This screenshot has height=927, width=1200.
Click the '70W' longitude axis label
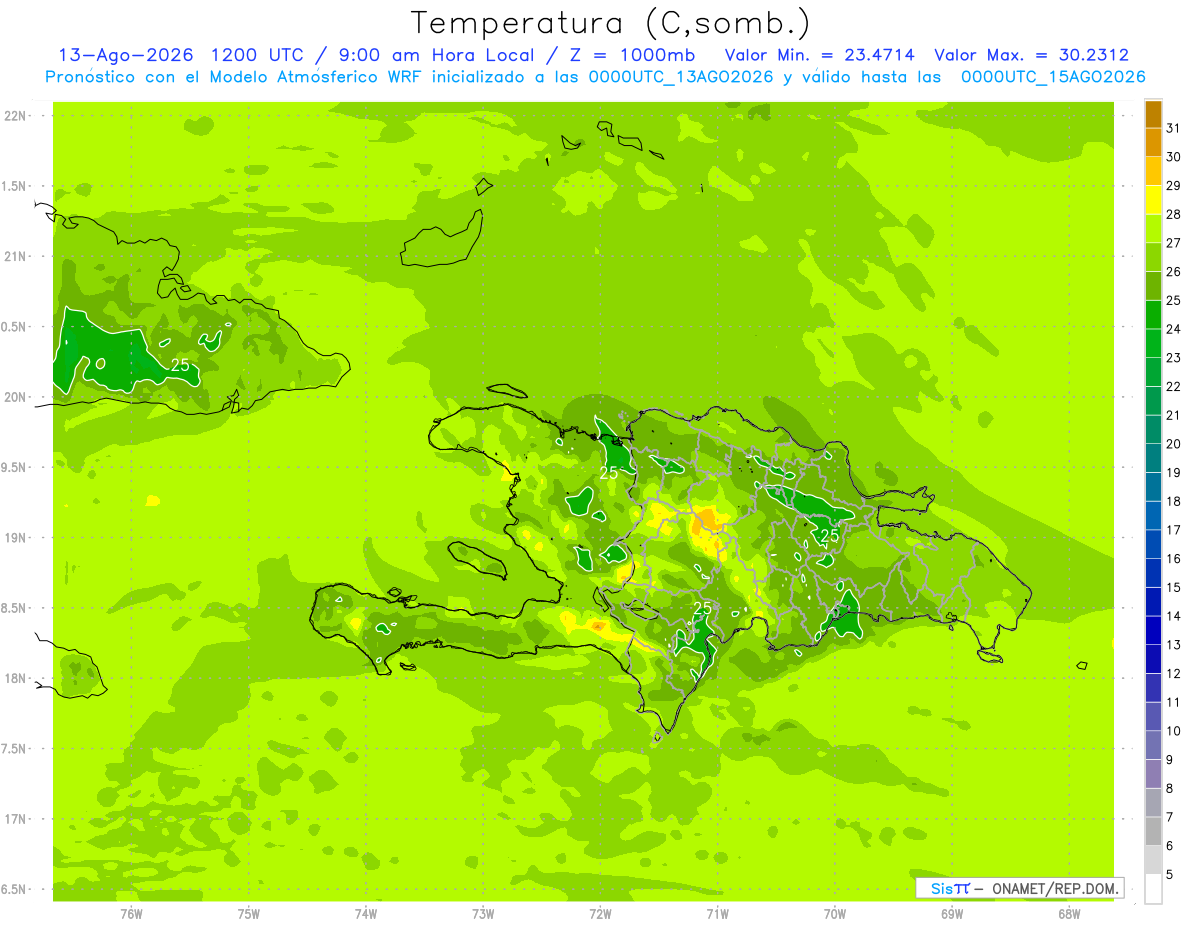click(835, 914)
